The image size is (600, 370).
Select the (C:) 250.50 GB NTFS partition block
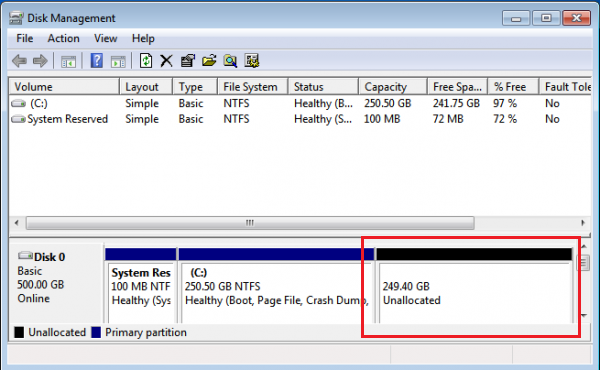click(x=276, y=285)
